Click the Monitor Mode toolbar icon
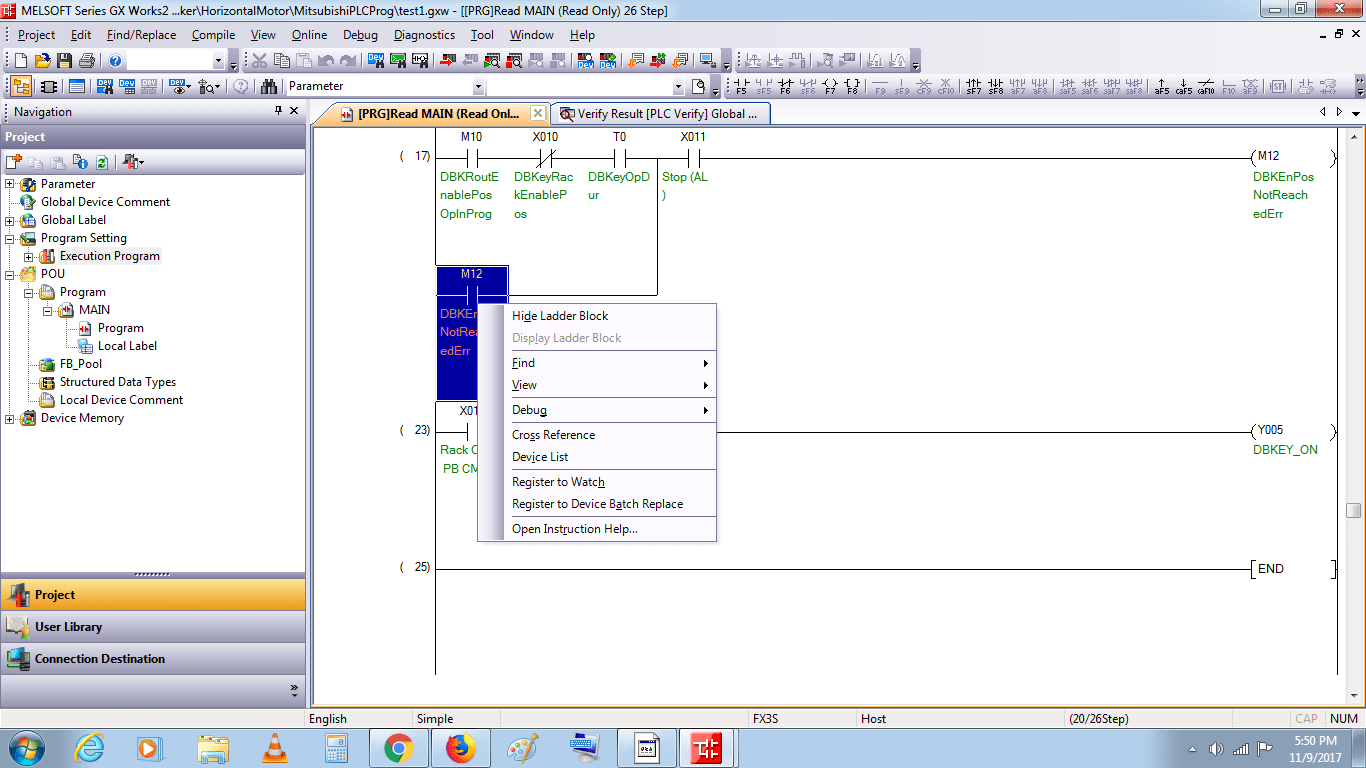 pos(492,60)
